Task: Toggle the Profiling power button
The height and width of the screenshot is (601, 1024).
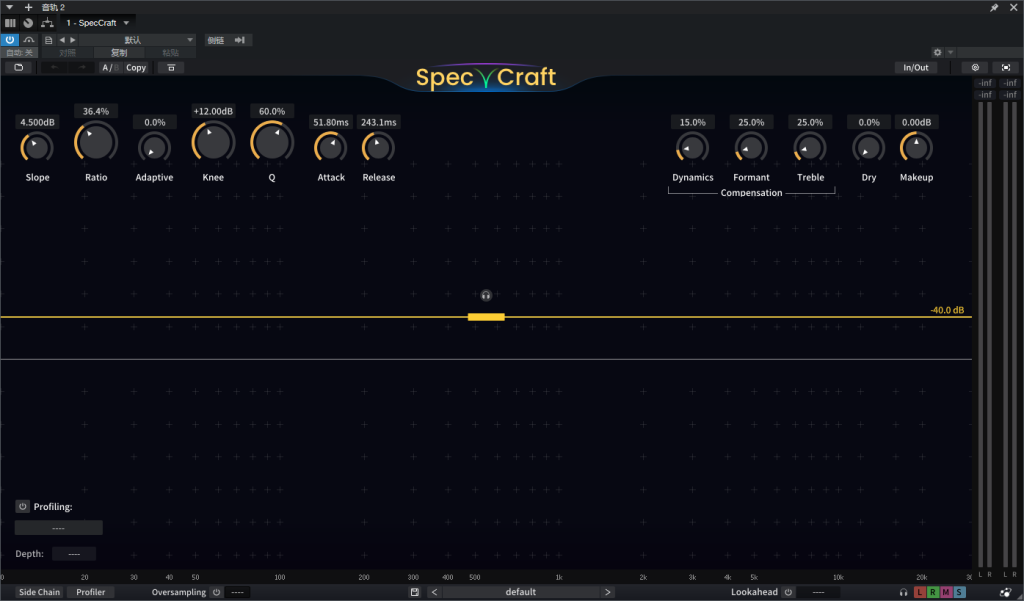Action: (x=23, y=506)
